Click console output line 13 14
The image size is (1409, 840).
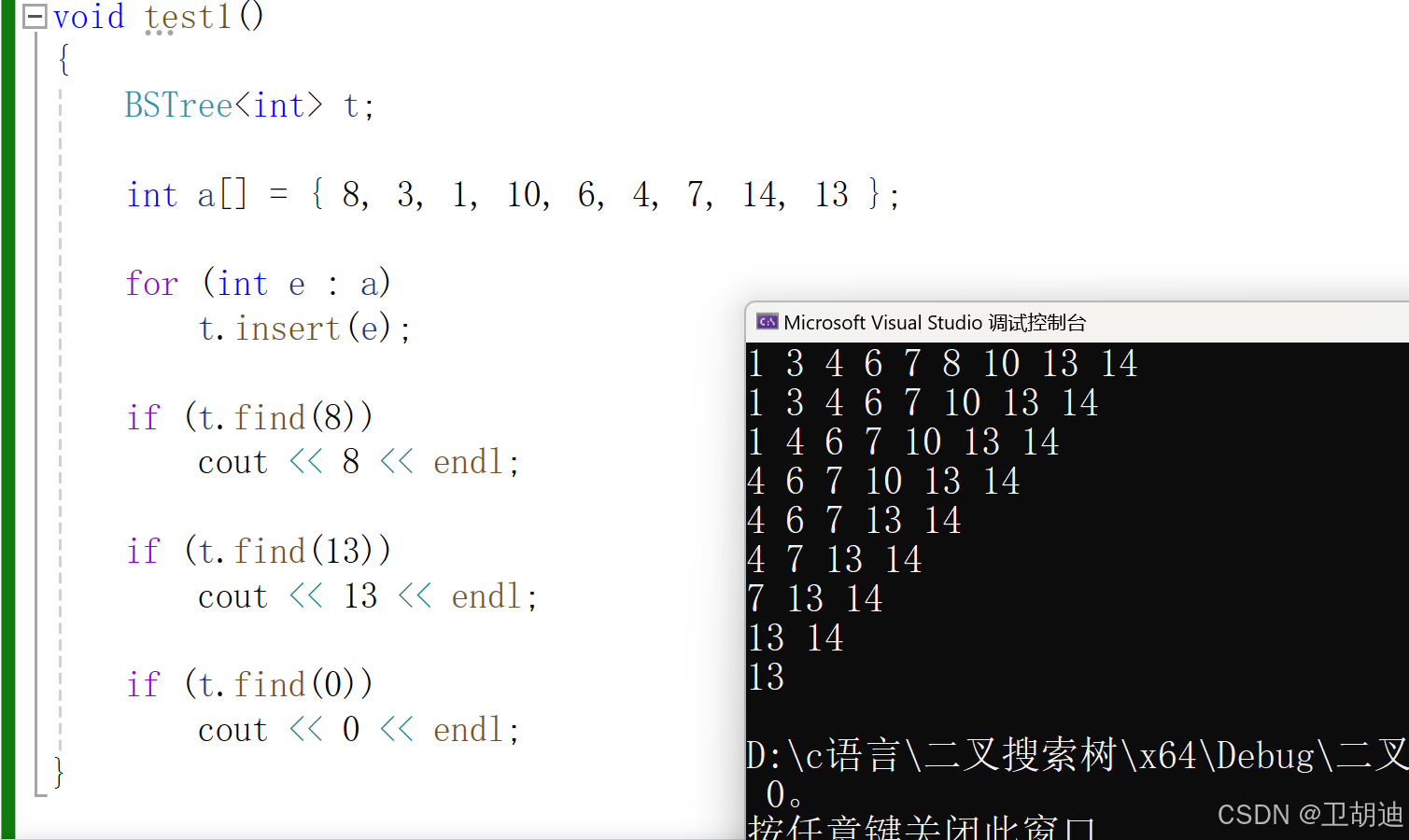[796, 638]
